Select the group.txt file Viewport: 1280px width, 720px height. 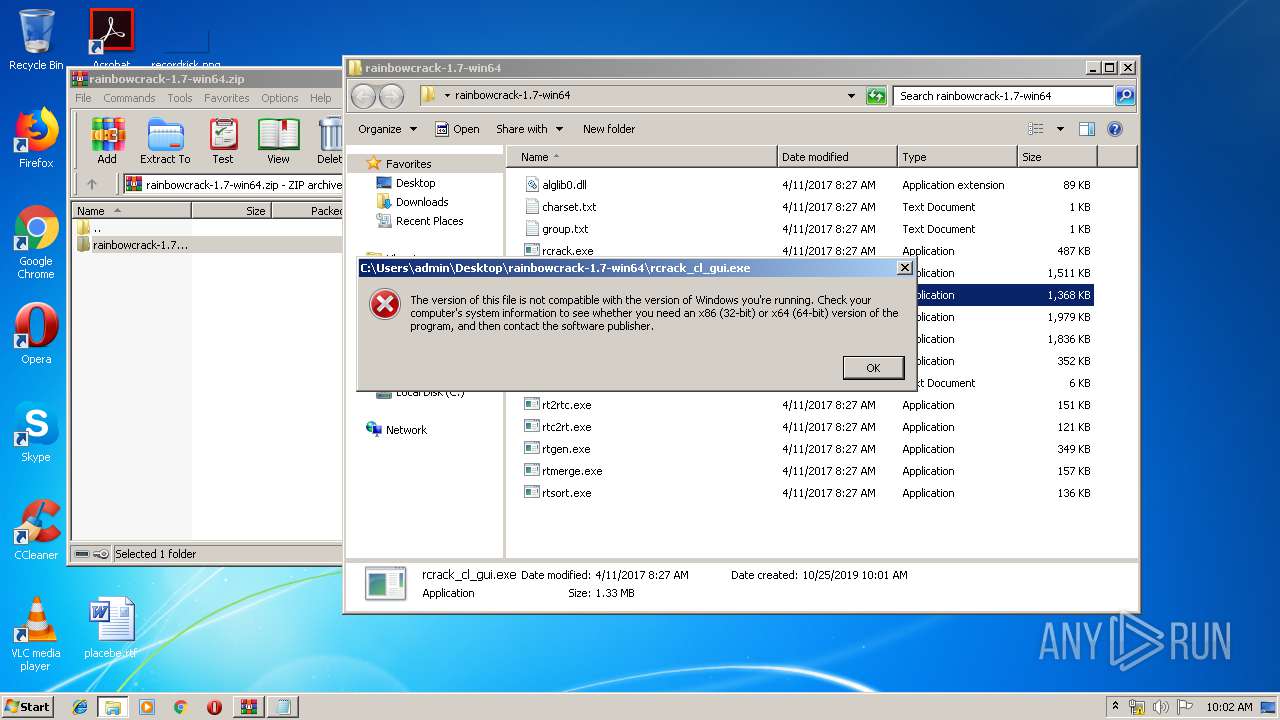coord(556,229)
